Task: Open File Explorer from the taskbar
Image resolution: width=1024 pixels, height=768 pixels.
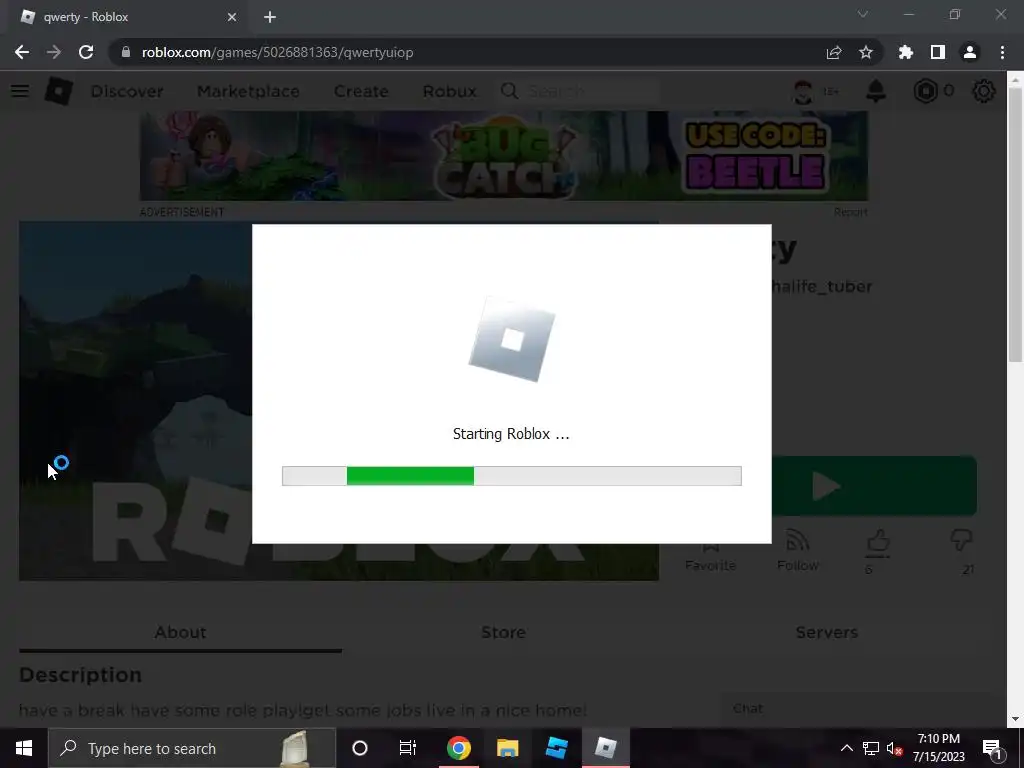Action: [x=507, y=748]
